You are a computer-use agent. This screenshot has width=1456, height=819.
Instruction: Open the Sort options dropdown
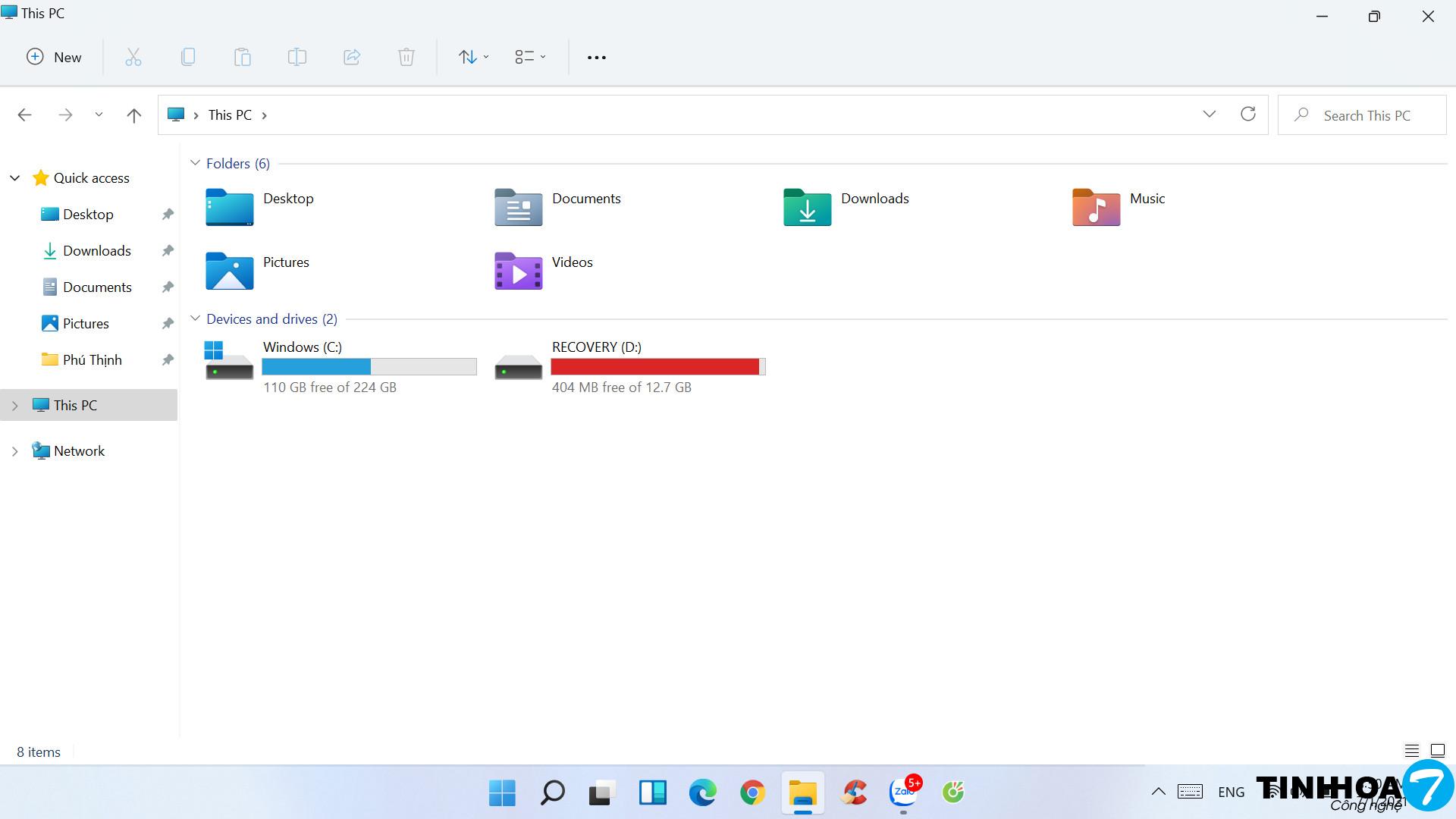tap(473, 57)
